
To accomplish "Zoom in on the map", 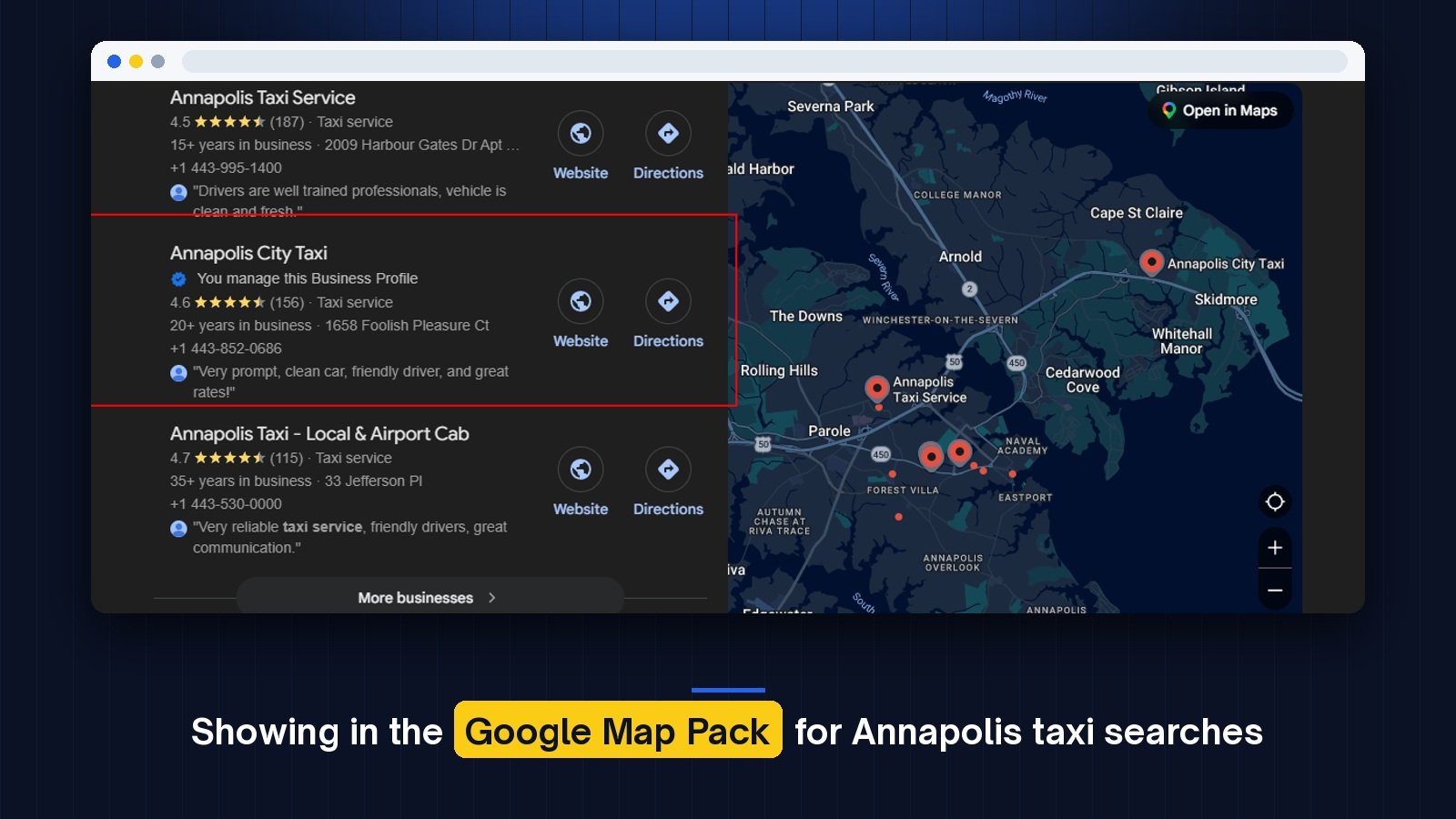I will (1275, 548).
